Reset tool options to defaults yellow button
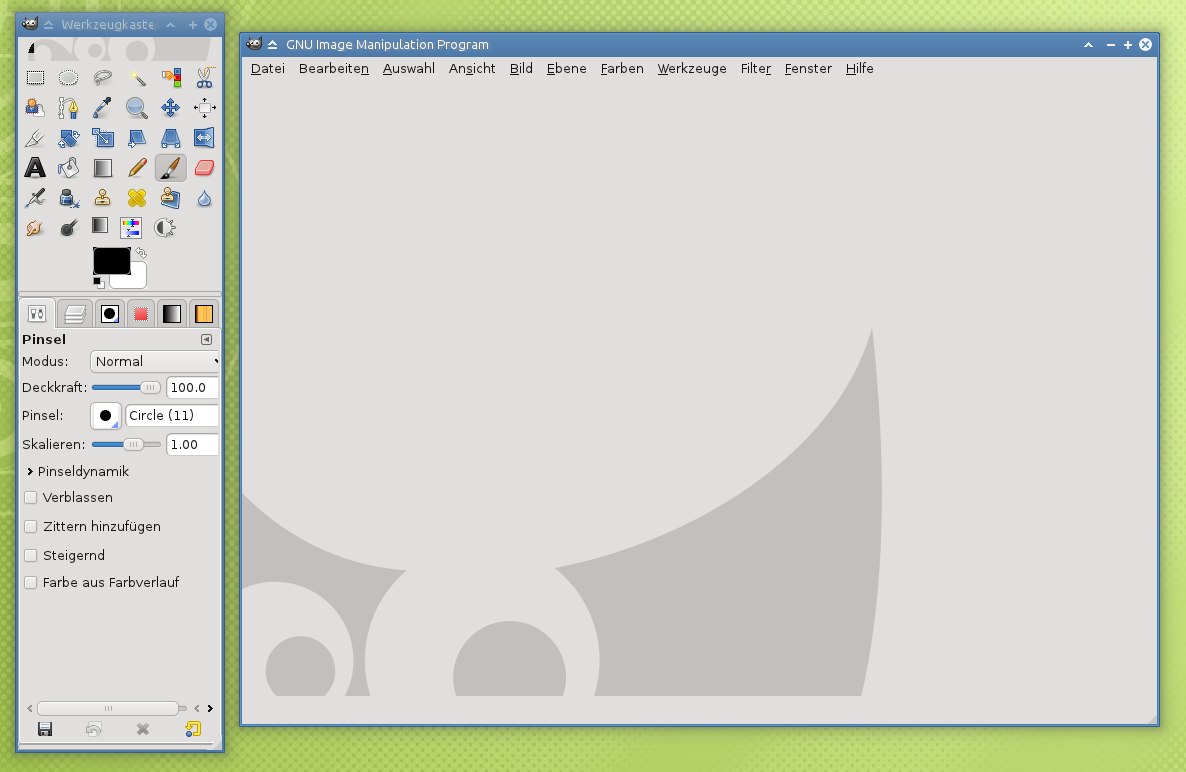Screen dimensions: 1186x772 point(193,729)
